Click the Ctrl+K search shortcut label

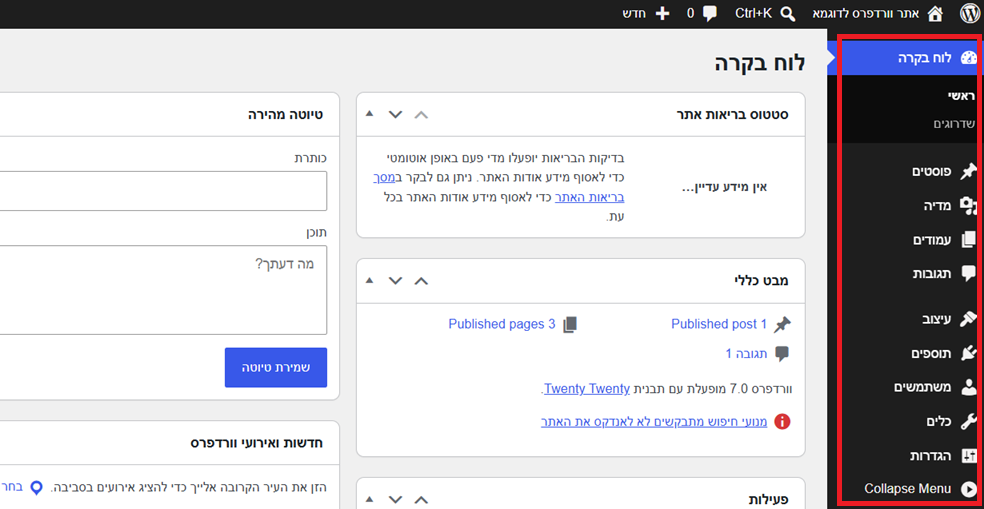pos(753,14)
